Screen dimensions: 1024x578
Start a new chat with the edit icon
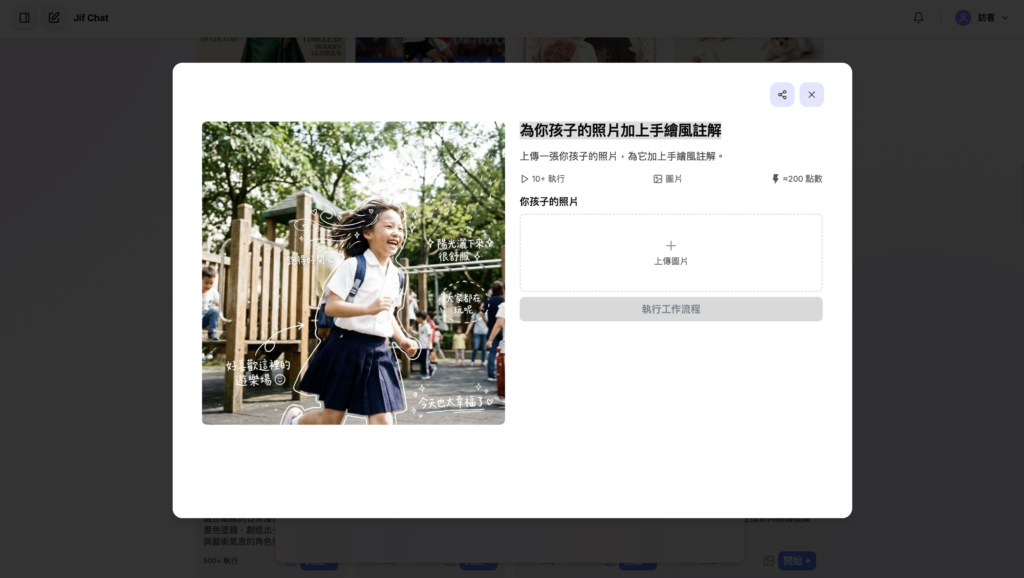click(54, 18)
